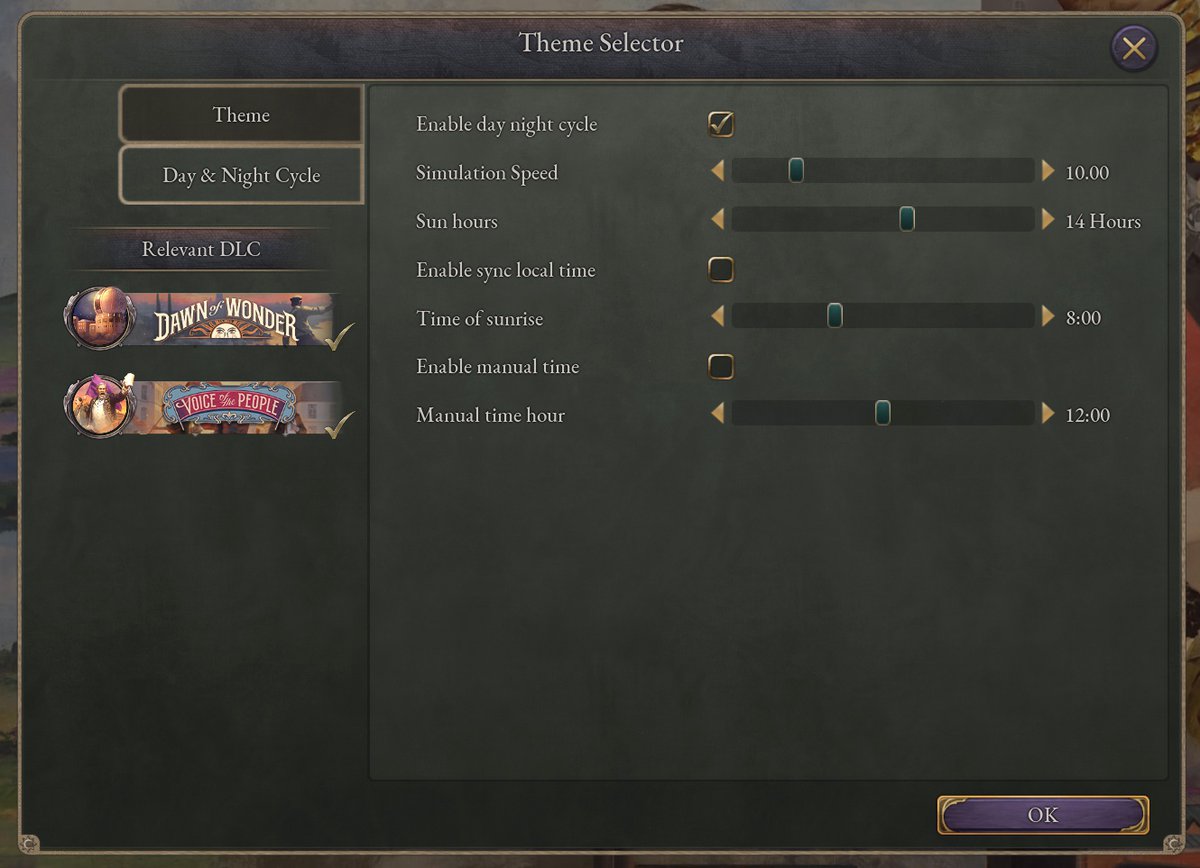Viewport: 1200px width, 868px height.
Task: Click the Simulation Speed slider handle
Action: coord(796,171)
